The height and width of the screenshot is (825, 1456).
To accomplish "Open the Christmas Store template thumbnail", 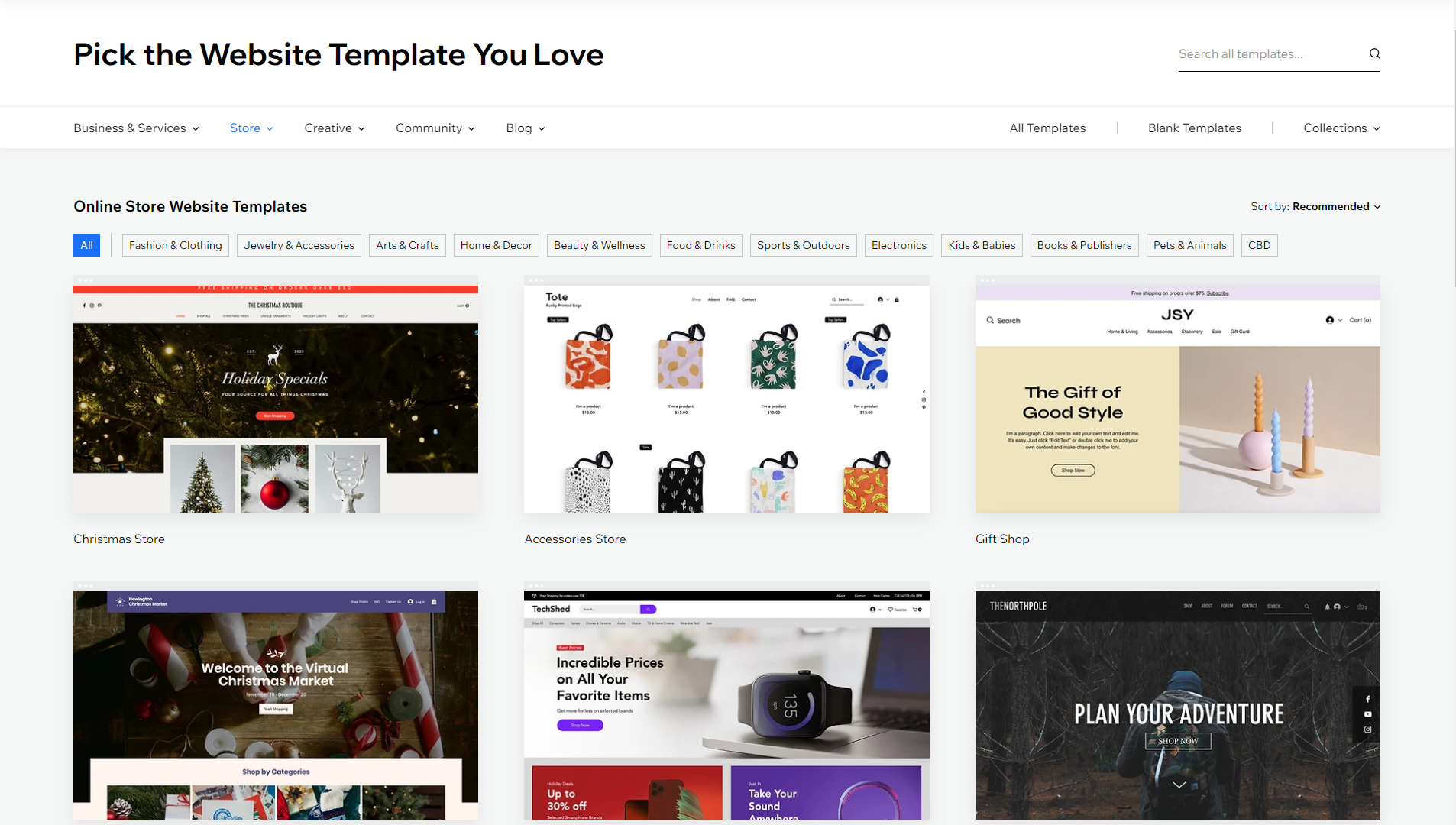I will pyautogui.click(x=276, y=394).
